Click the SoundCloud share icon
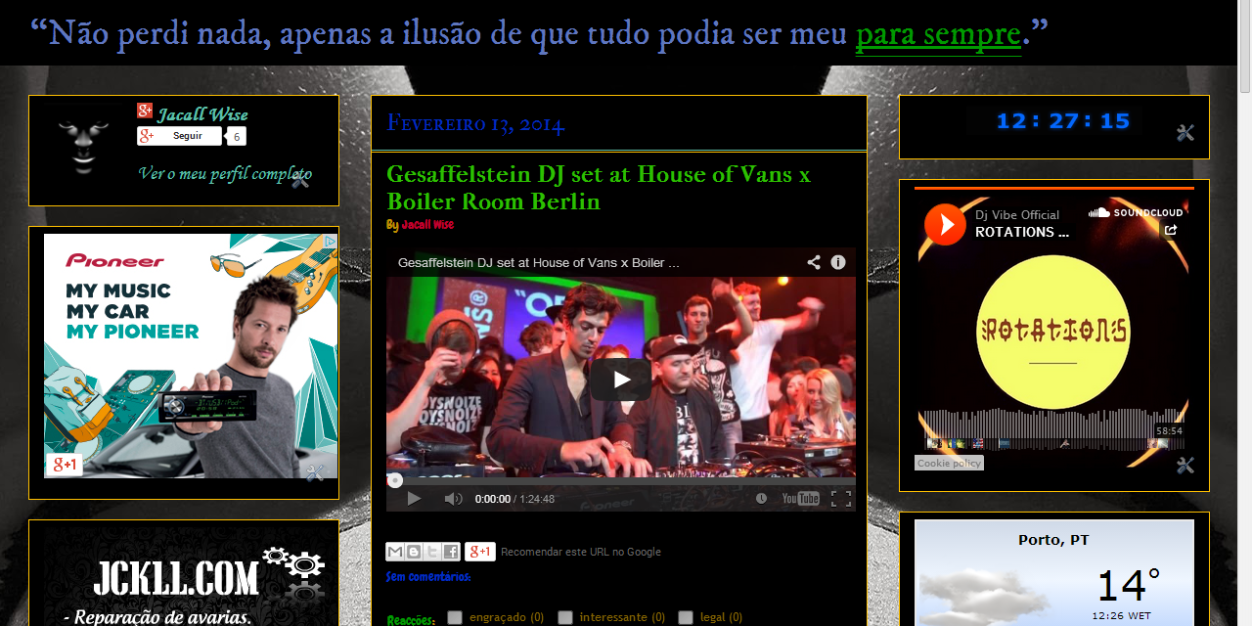The height and width of the screenshot is (626, 1252). point(1171,230)
